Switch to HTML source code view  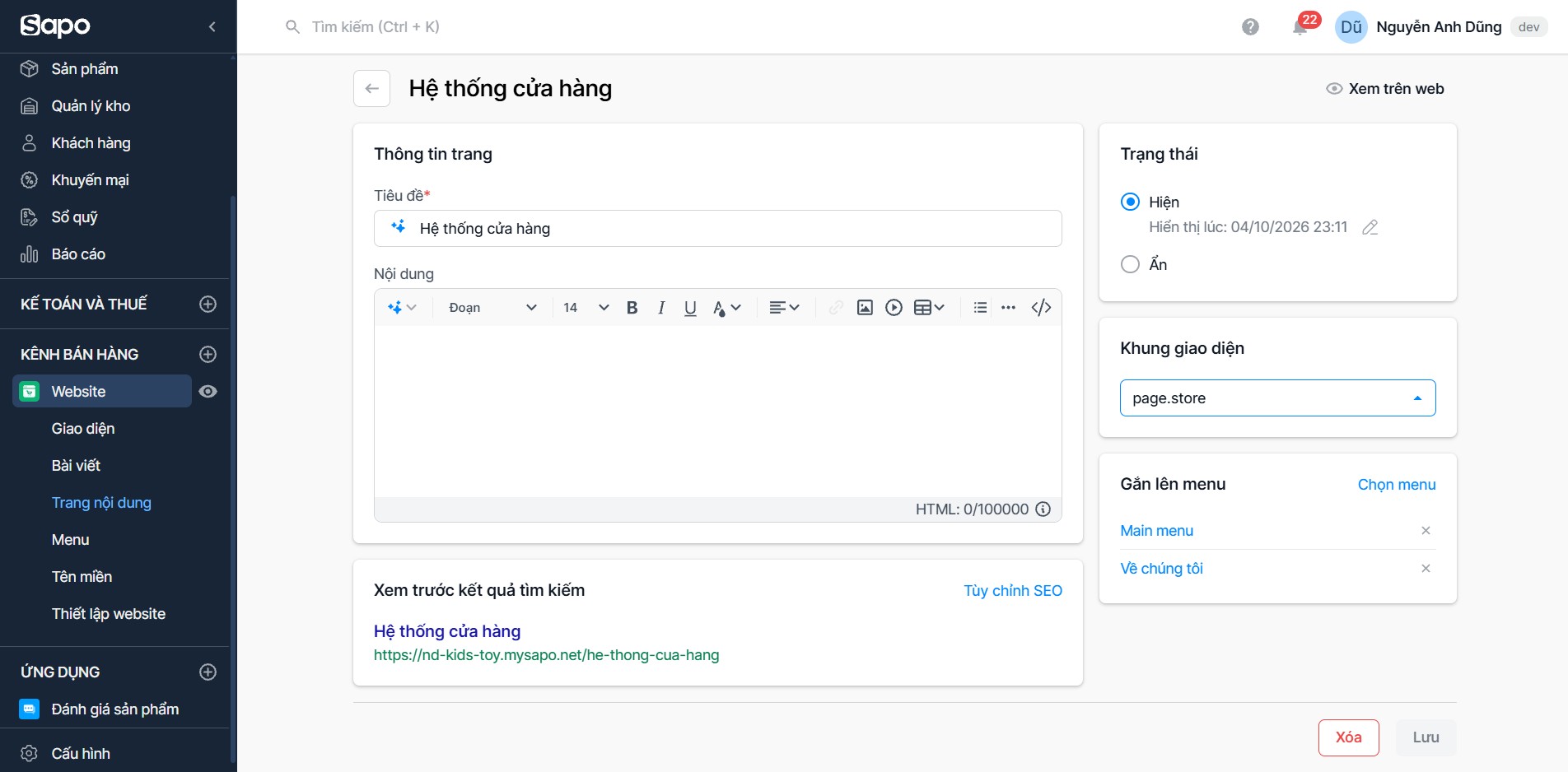1041,308
